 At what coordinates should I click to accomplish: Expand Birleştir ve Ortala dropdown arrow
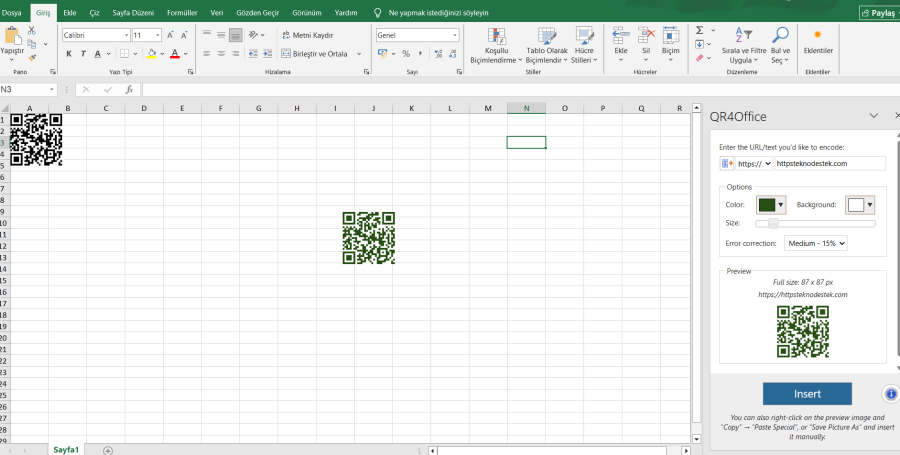359,54
